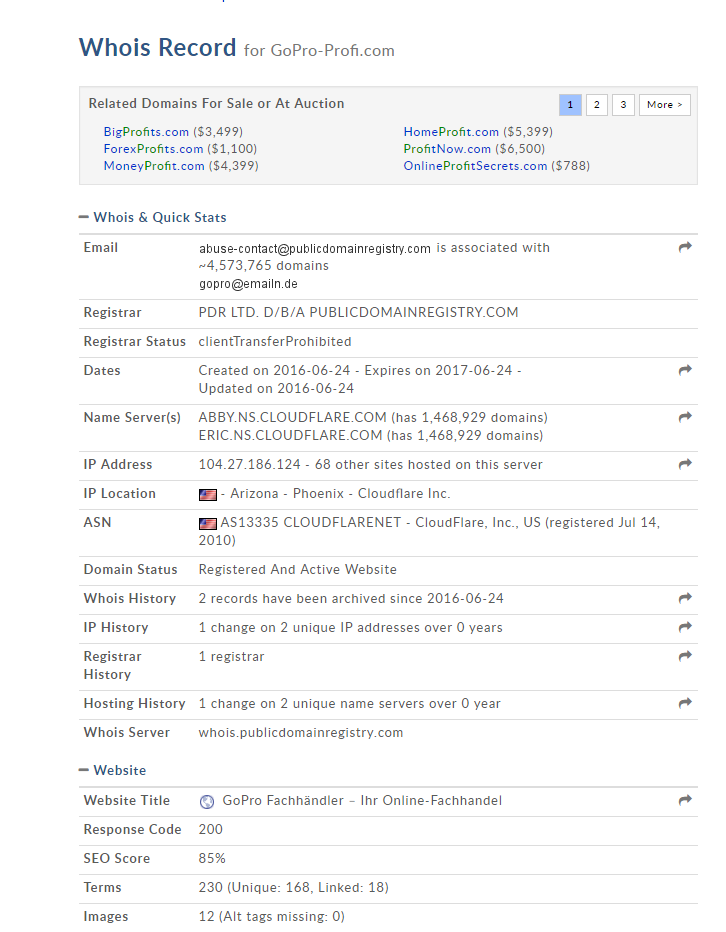Image resolution: width=726 pixels, height=932 pixels.
Task: Click the share arrow in the Dates row
Action: point(685,370)
